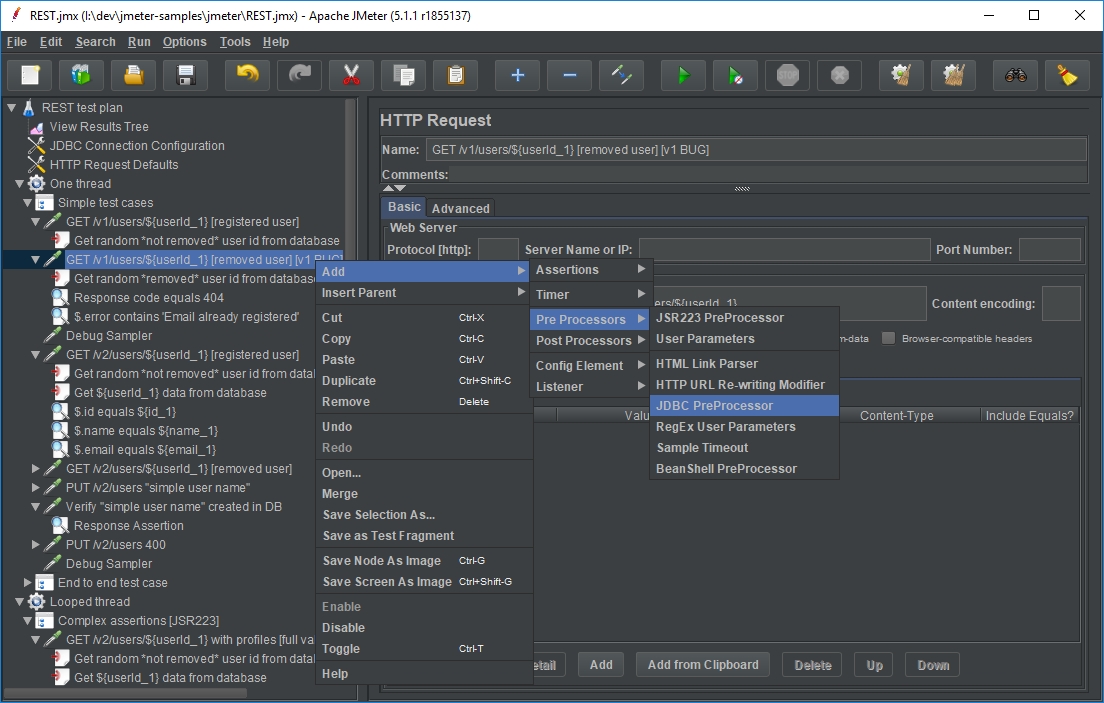Image resolution: width=1104 pixels, height=703 pixels.
Task: Expand the PUT /v2/users "simple user name" node
Action: pos(36,487)
